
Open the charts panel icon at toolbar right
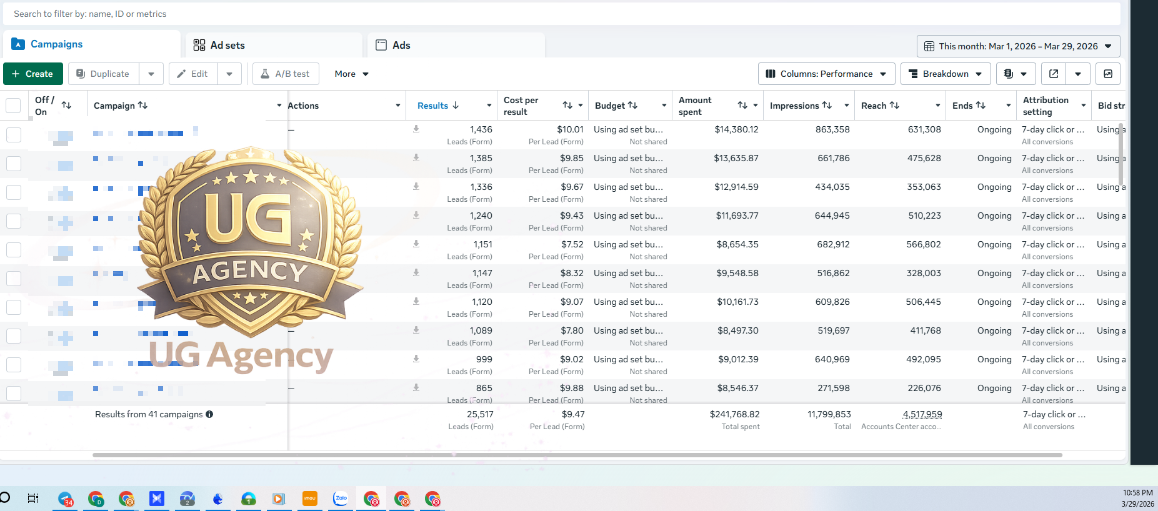click(x=1108, y=74)
